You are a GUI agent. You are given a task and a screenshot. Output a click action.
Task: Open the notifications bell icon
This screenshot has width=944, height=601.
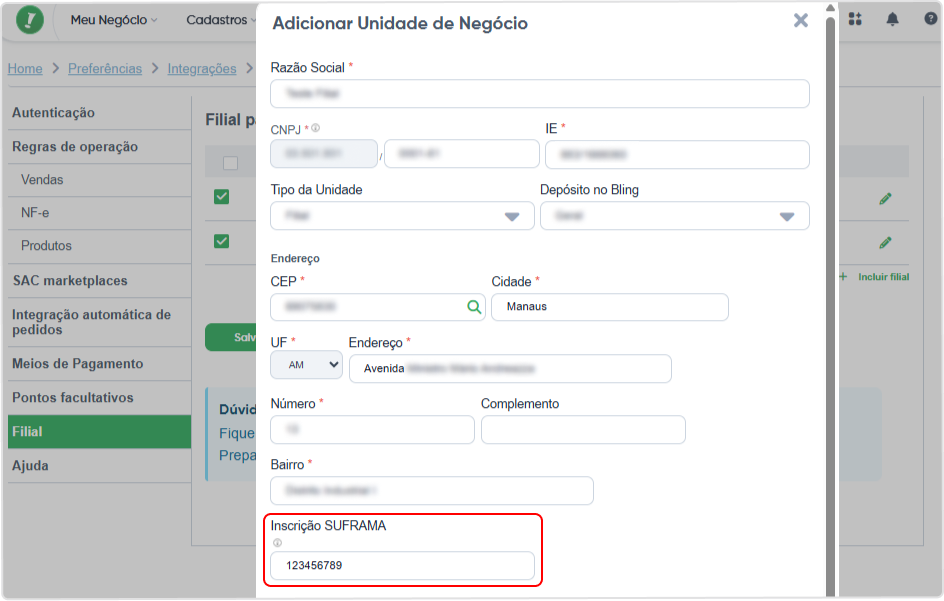[x=892, y=19]
